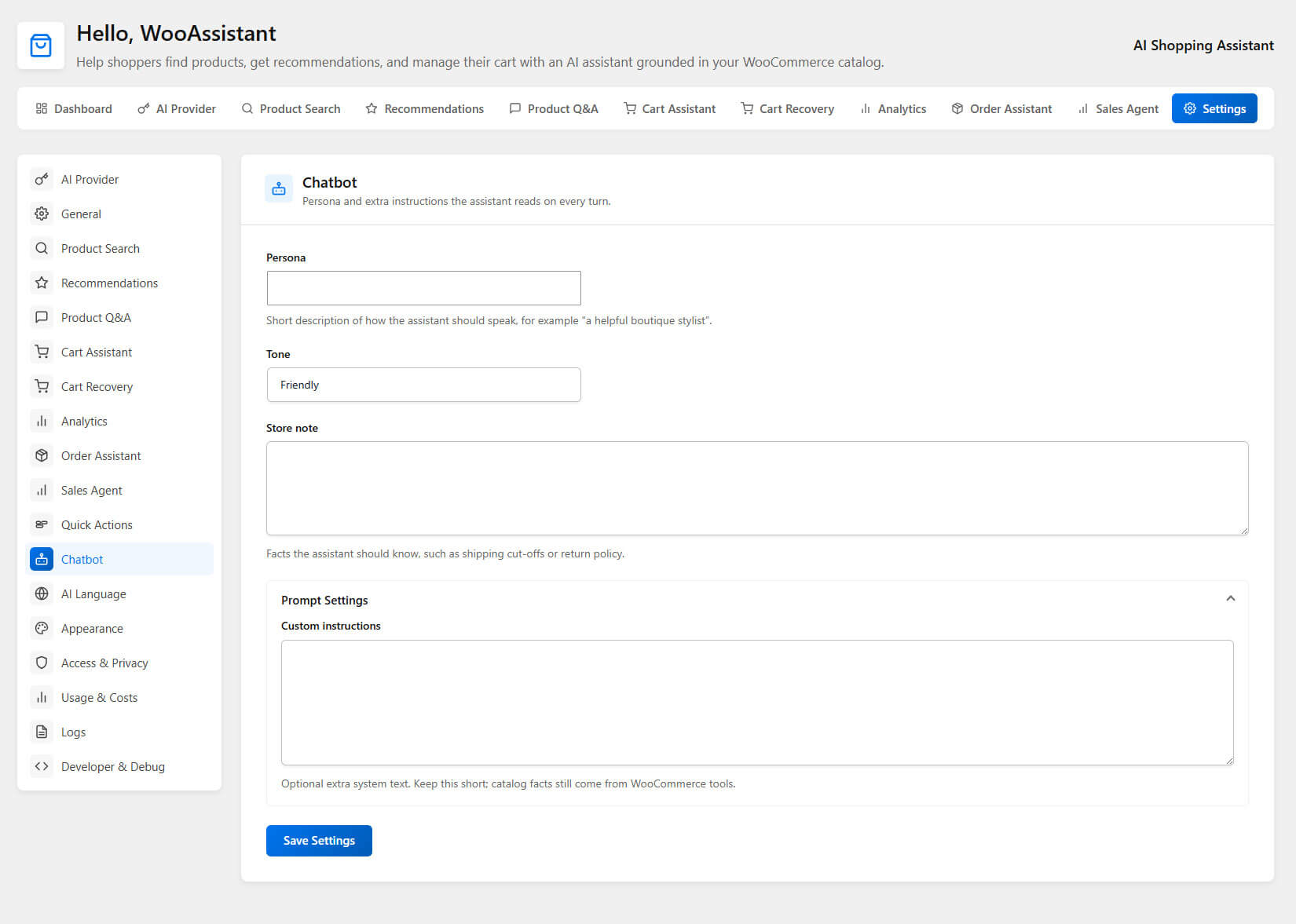Click the Custom instructions resize handle

coord(1229,761)
